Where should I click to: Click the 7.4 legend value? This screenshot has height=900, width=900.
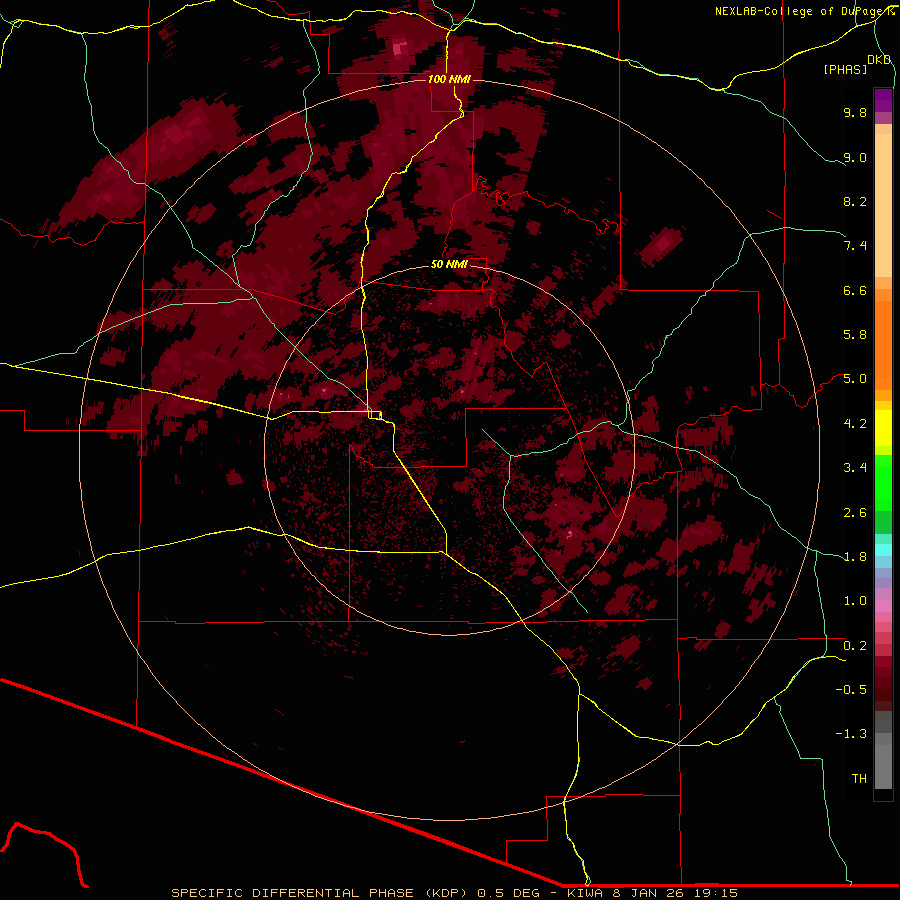855,246
